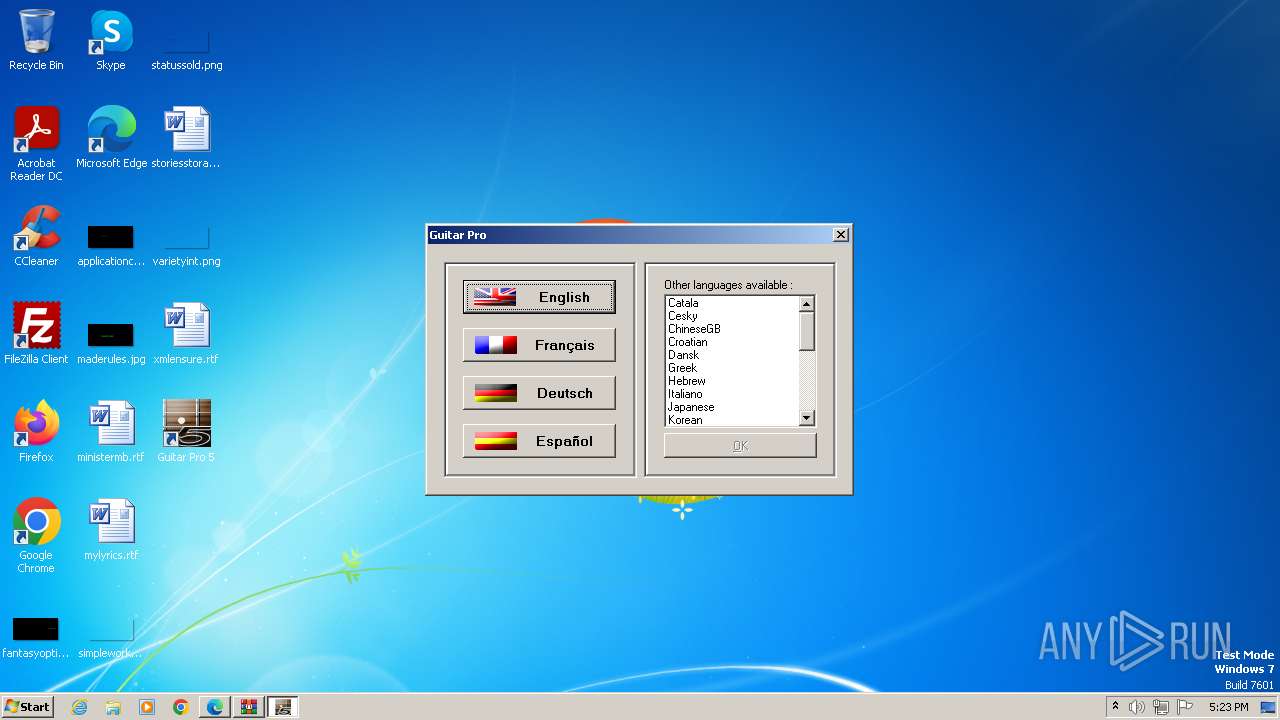
Task: Open the Action Center flag icon
Action: click(1185, 707)
